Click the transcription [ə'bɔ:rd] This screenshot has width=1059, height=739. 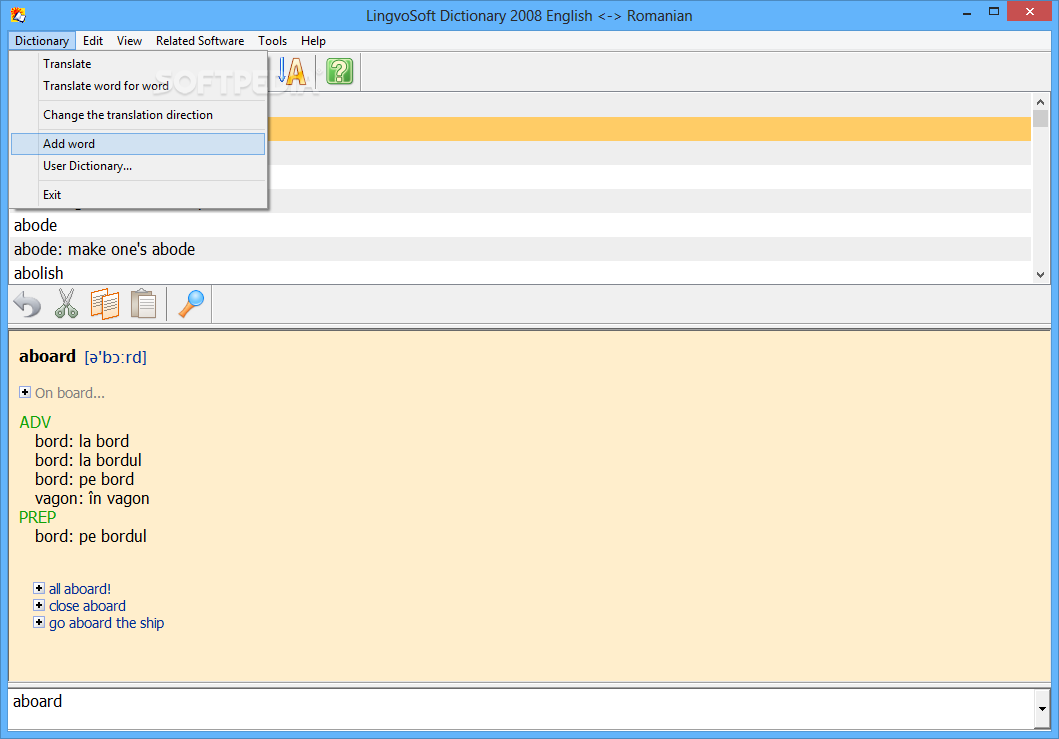point(115,357)
